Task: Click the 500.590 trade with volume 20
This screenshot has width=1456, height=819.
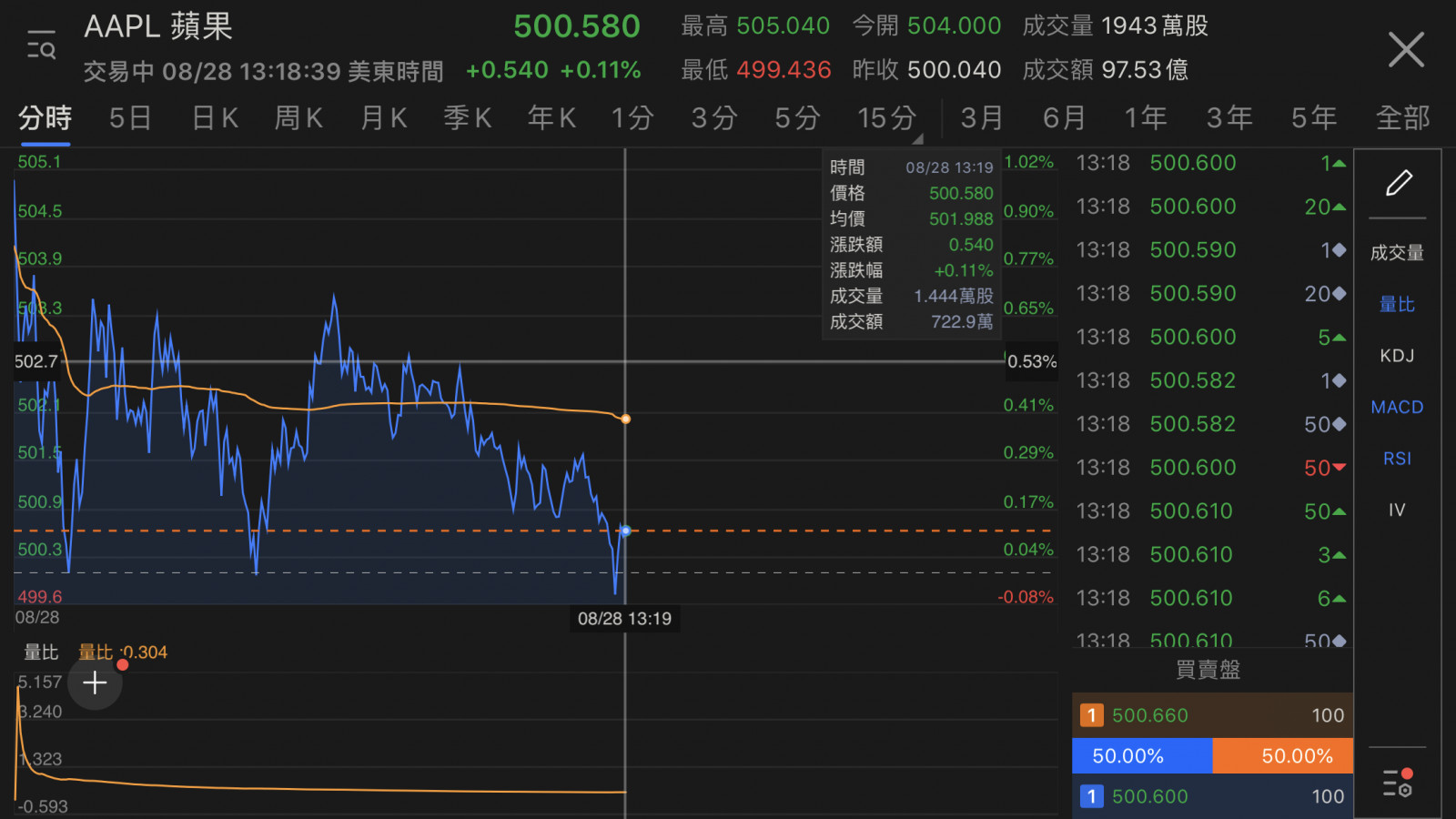Action: [1211, 294]
